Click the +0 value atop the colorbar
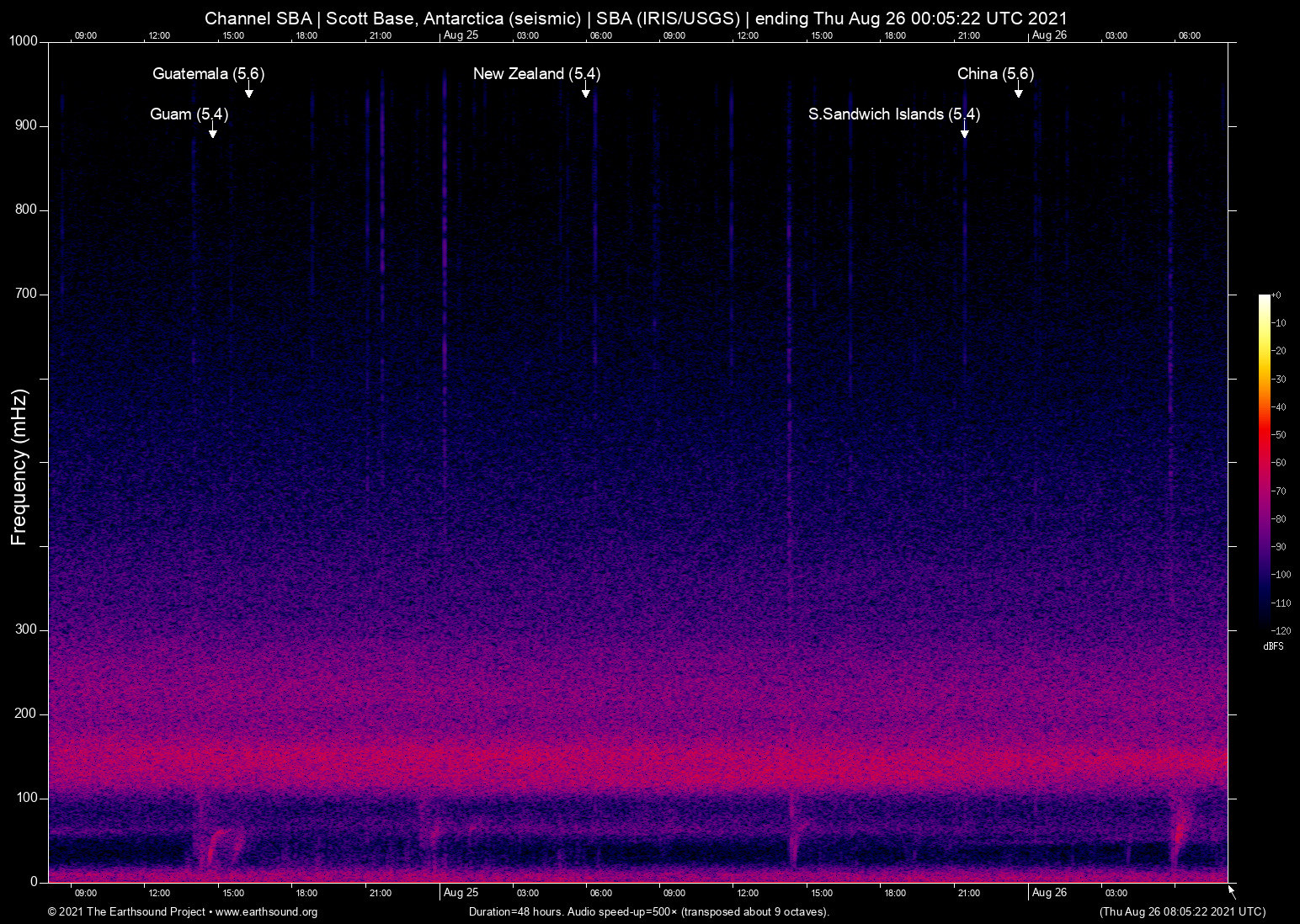 [1276, 295]
